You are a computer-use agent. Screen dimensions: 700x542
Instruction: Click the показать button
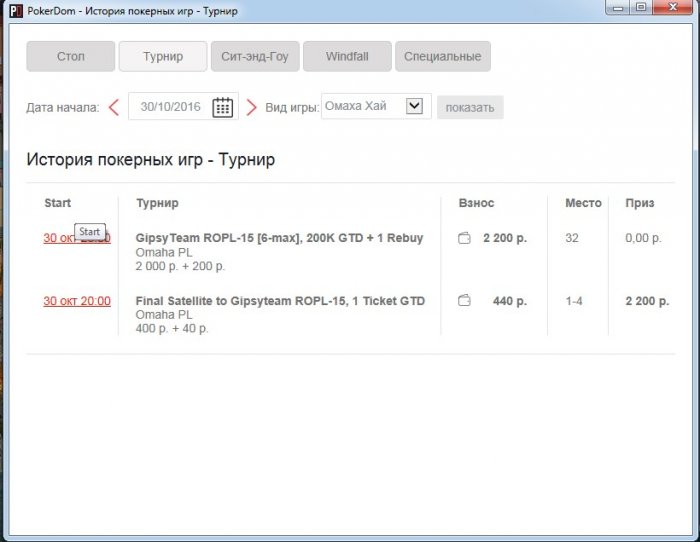(470, 107)
